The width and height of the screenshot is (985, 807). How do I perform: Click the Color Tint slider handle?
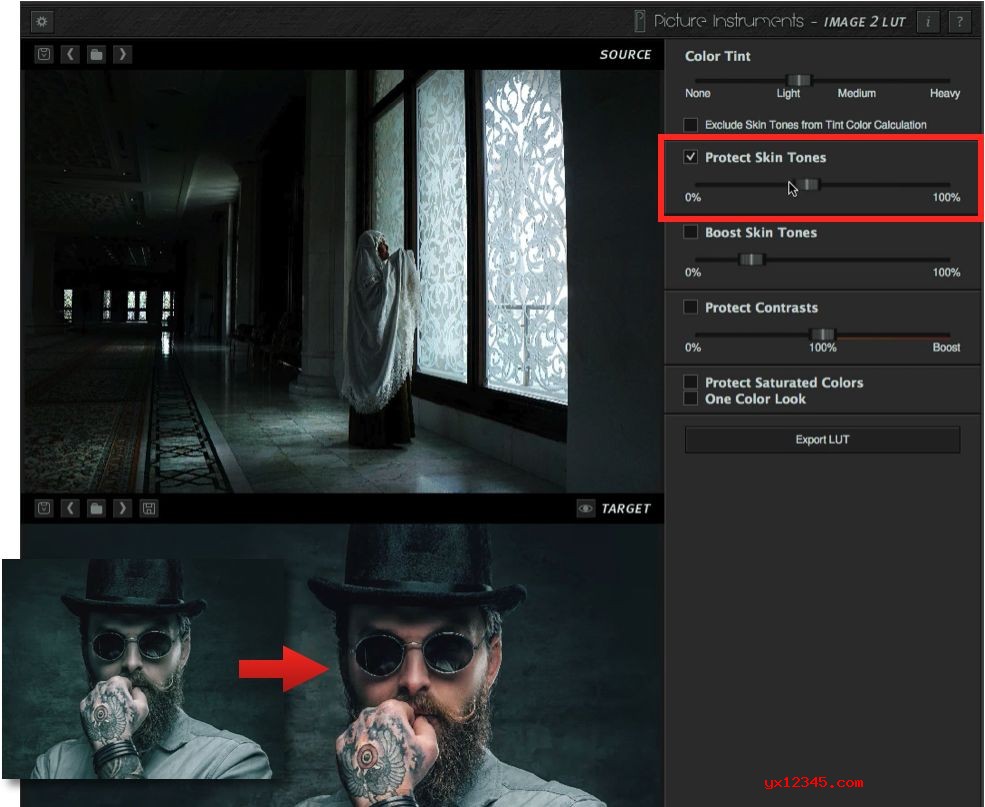tap(798, 80)
